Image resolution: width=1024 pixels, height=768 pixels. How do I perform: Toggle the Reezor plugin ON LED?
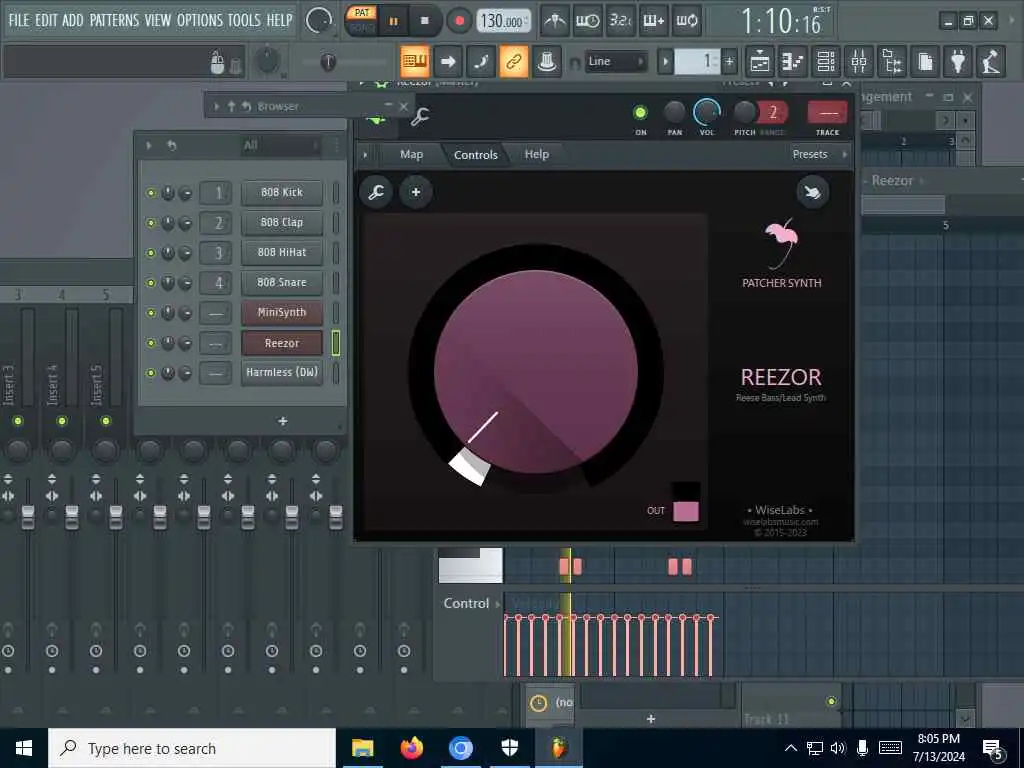641,113
